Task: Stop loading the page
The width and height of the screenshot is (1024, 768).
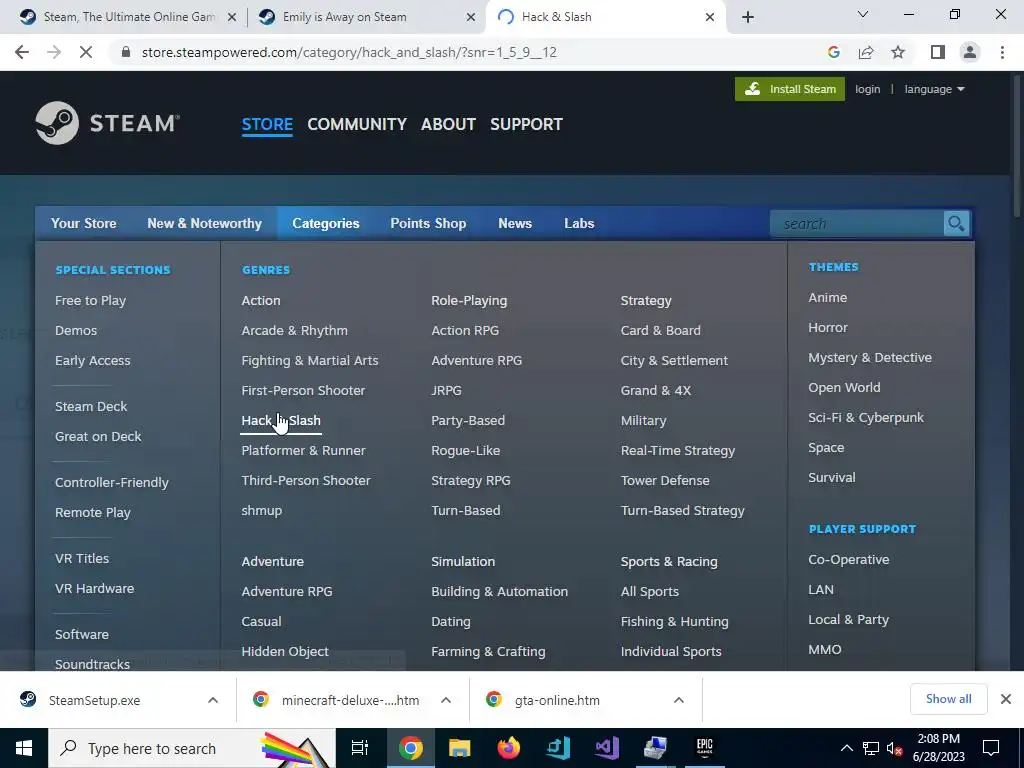Action: pyautogui.click(x=86, y=52)
